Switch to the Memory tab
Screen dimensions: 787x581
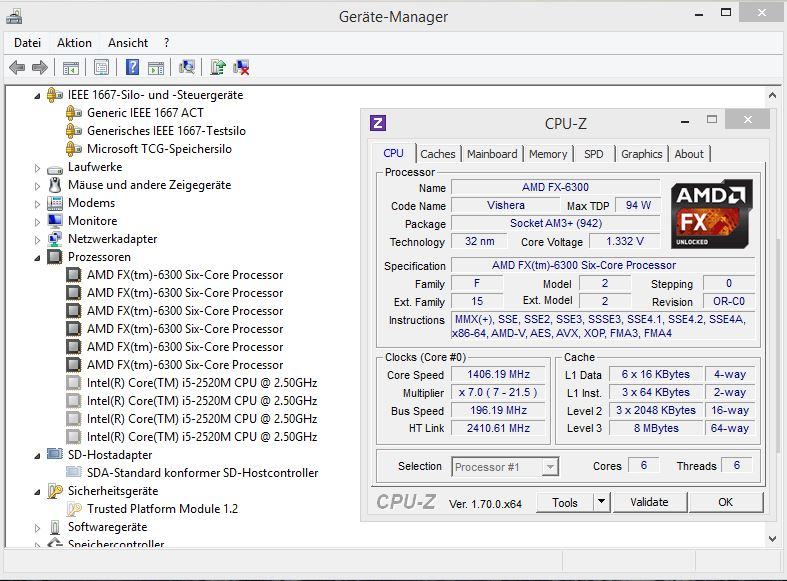(x=548, y=154)
